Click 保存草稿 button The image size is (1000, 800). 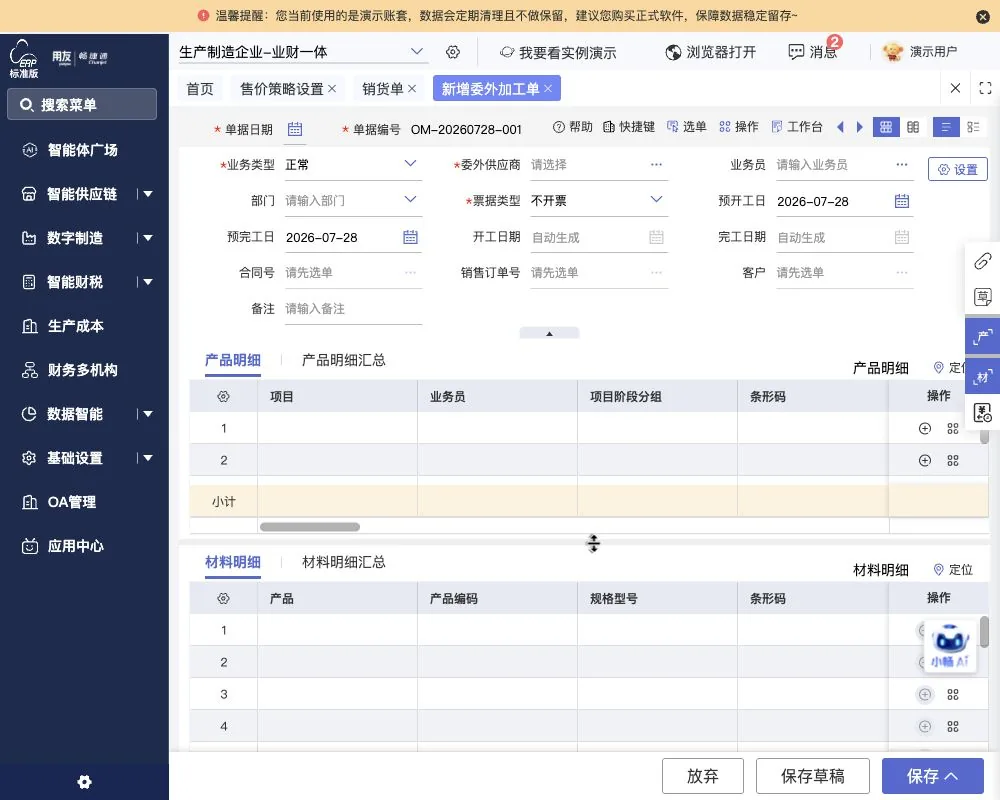click(x=812, y=776)
